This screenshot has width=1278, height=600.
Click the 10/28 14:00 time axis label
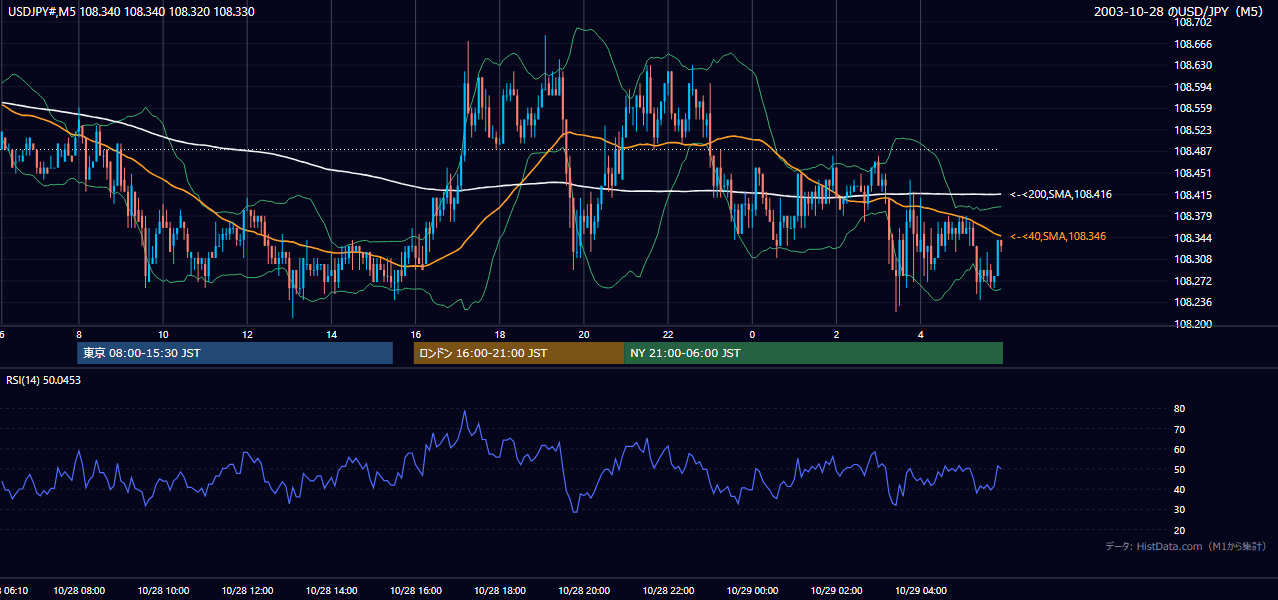tap(331, 591)
